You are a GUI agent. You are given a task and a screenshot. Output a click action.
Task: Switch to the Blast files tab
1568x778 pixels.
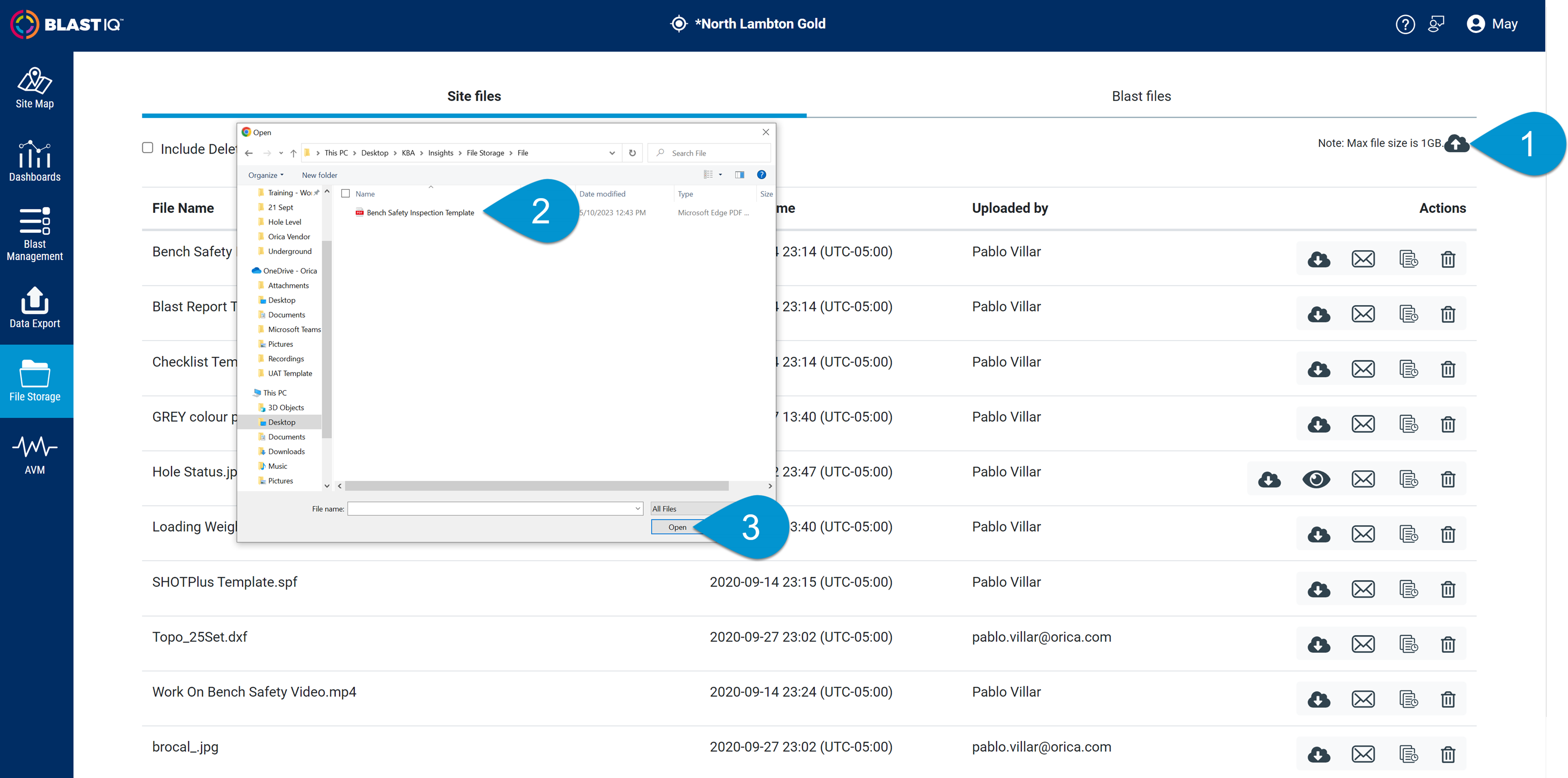pos(1141,96)
